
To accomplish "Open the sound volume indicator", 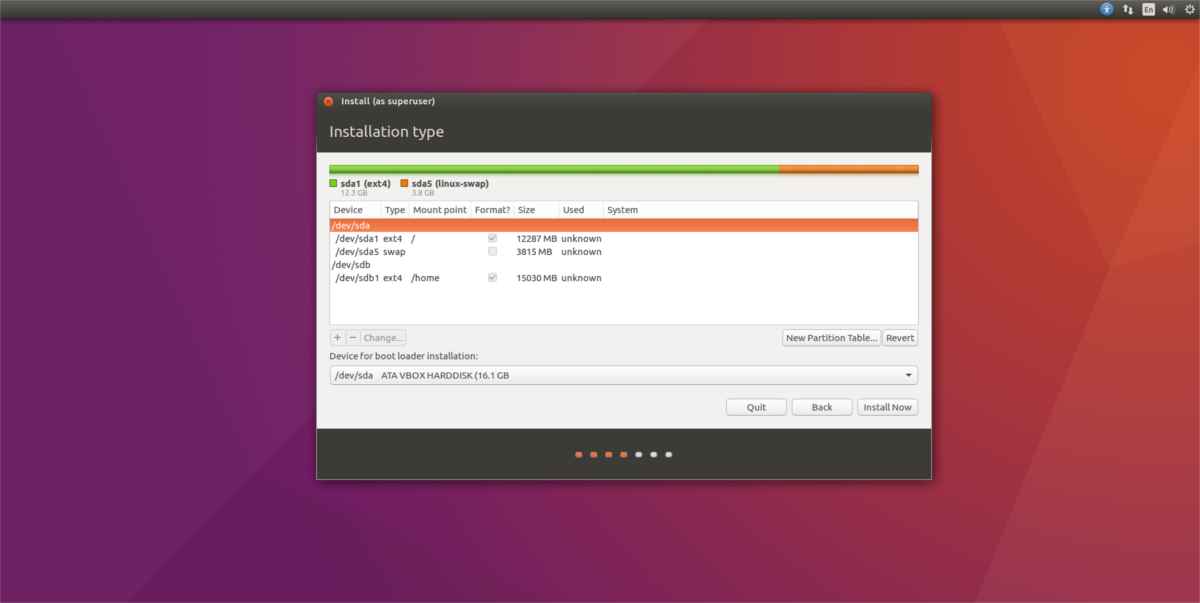I will [1168, 9].
